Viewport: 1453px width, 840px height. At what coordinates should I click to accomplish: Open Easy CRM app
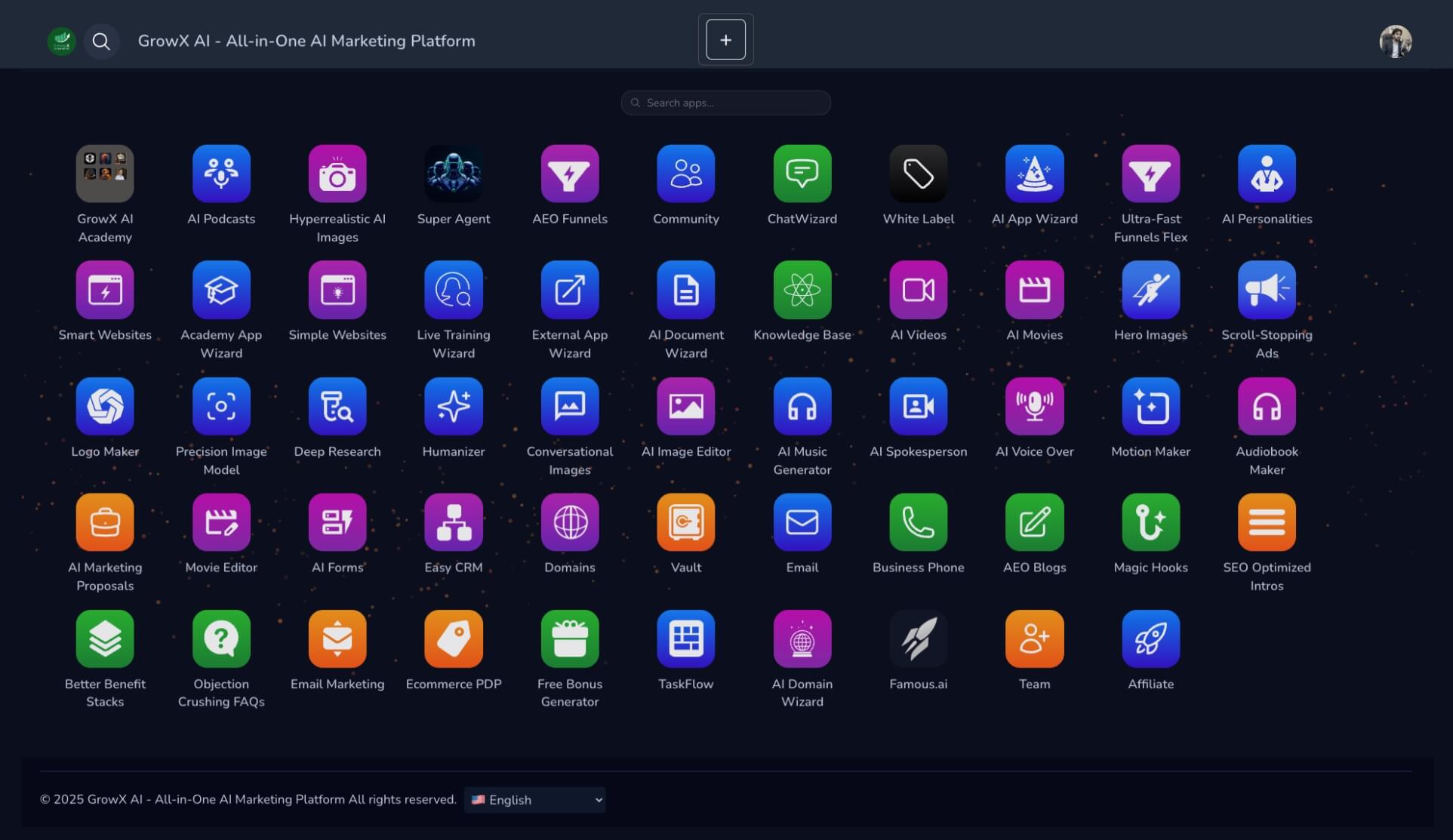pyautogui.click(x=454, y=522)
